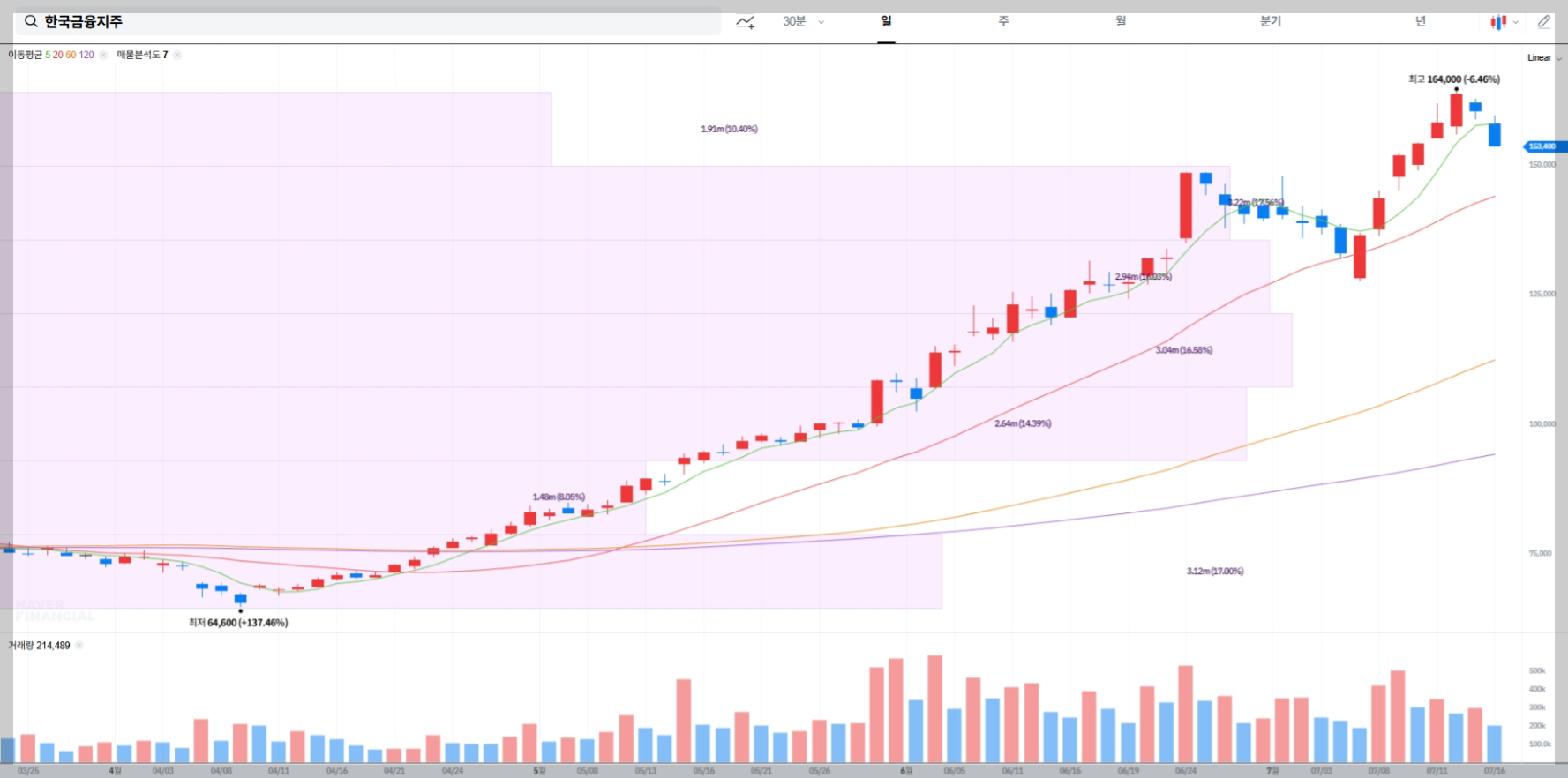The image size is (1568, 778).
Task: Select the pencil drawing tool
Action: tap(1543, 22)
